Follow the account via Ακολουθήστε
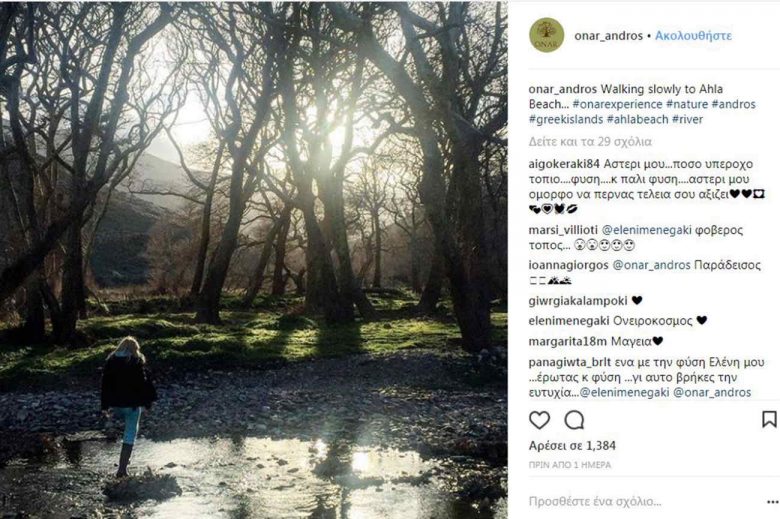Viewport: 780px width, 519px height. [x=693, y=35]
